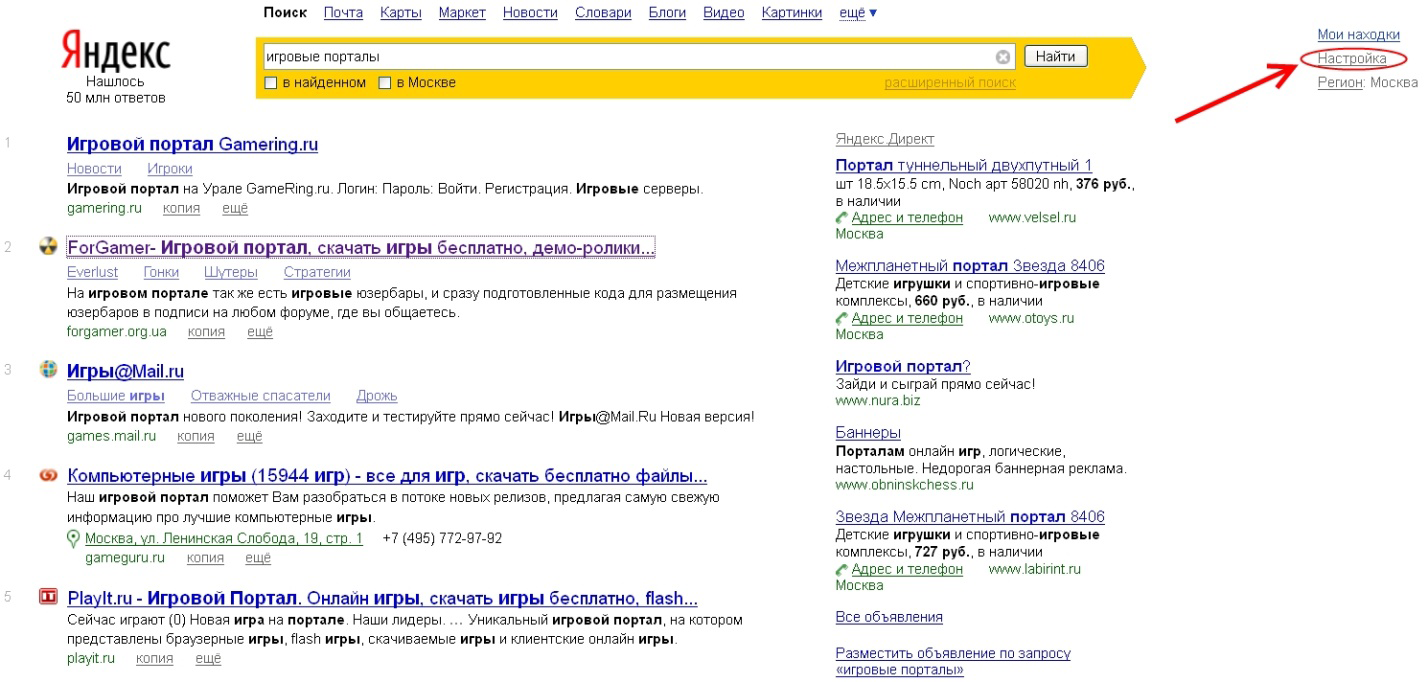
Task: Open Гонки sitelink under ForGamer
Action: [161, 272]
